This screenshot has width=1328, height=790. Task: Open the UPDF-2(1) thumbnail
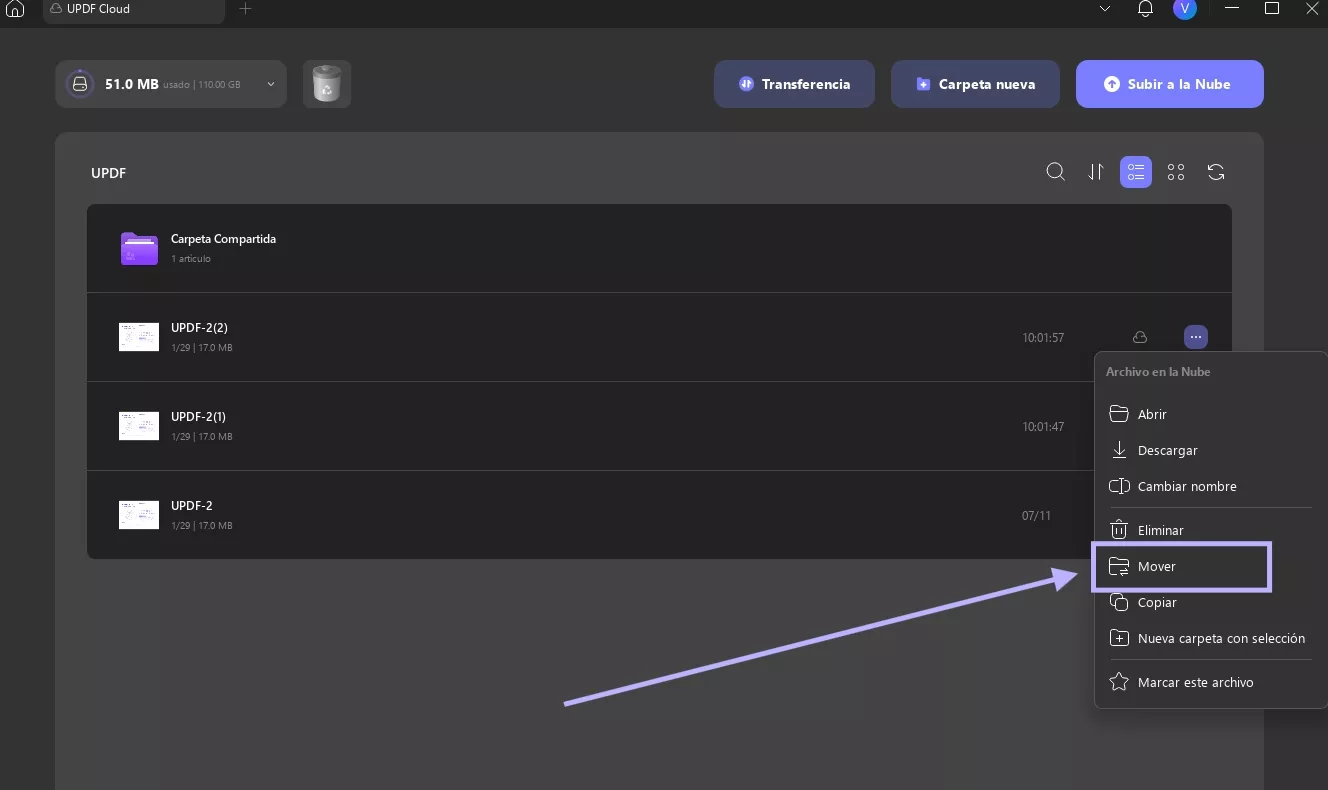[x=139, y=426]
